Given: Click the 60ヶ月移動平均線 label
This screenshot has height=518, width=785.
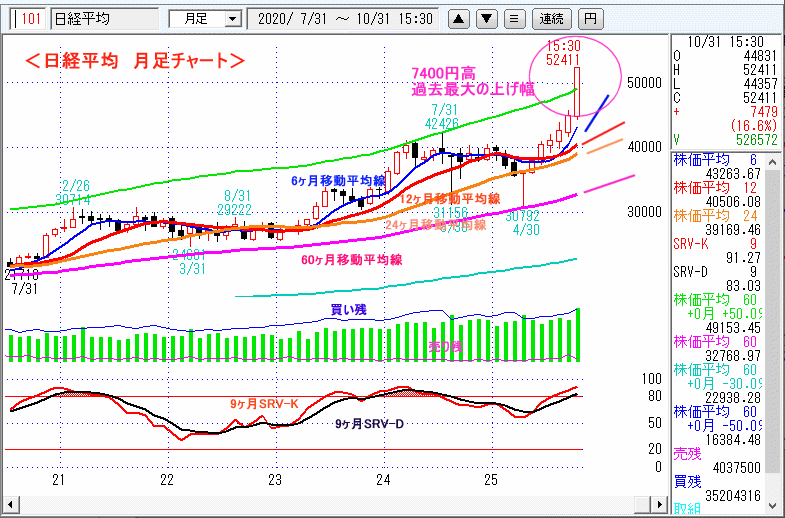Looking at the screenshot, I should (351, 260).
